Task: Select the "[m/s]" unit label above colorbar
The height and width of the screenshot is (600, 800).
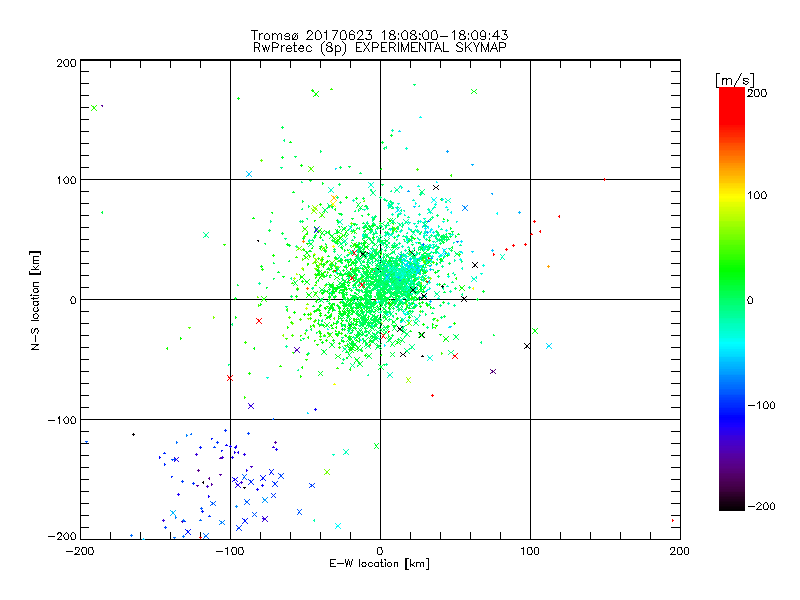Action: click(x=734, y=80)
